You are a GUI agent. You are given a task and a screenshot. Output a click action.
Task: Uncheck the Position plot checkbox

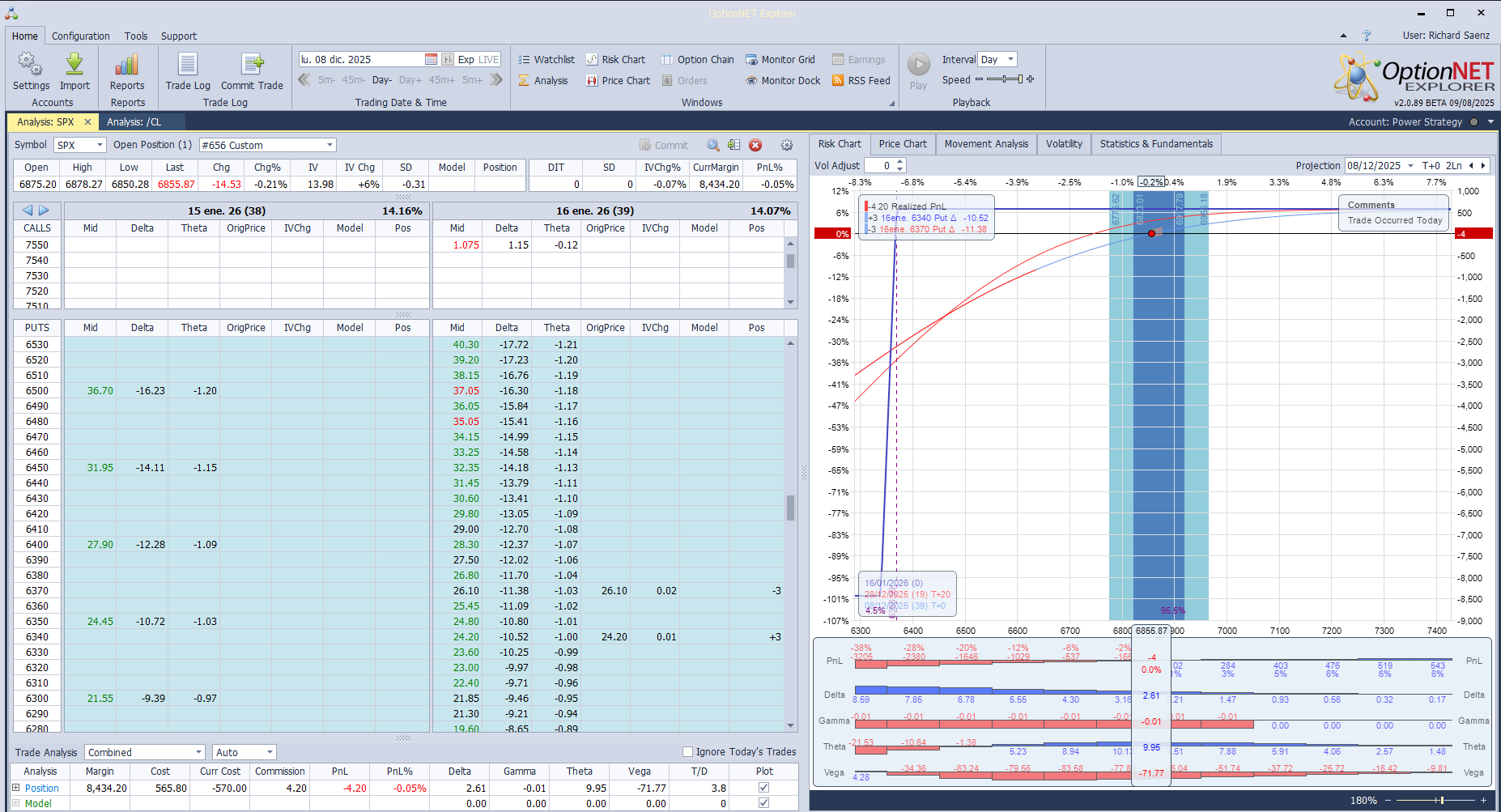(763, 788)
